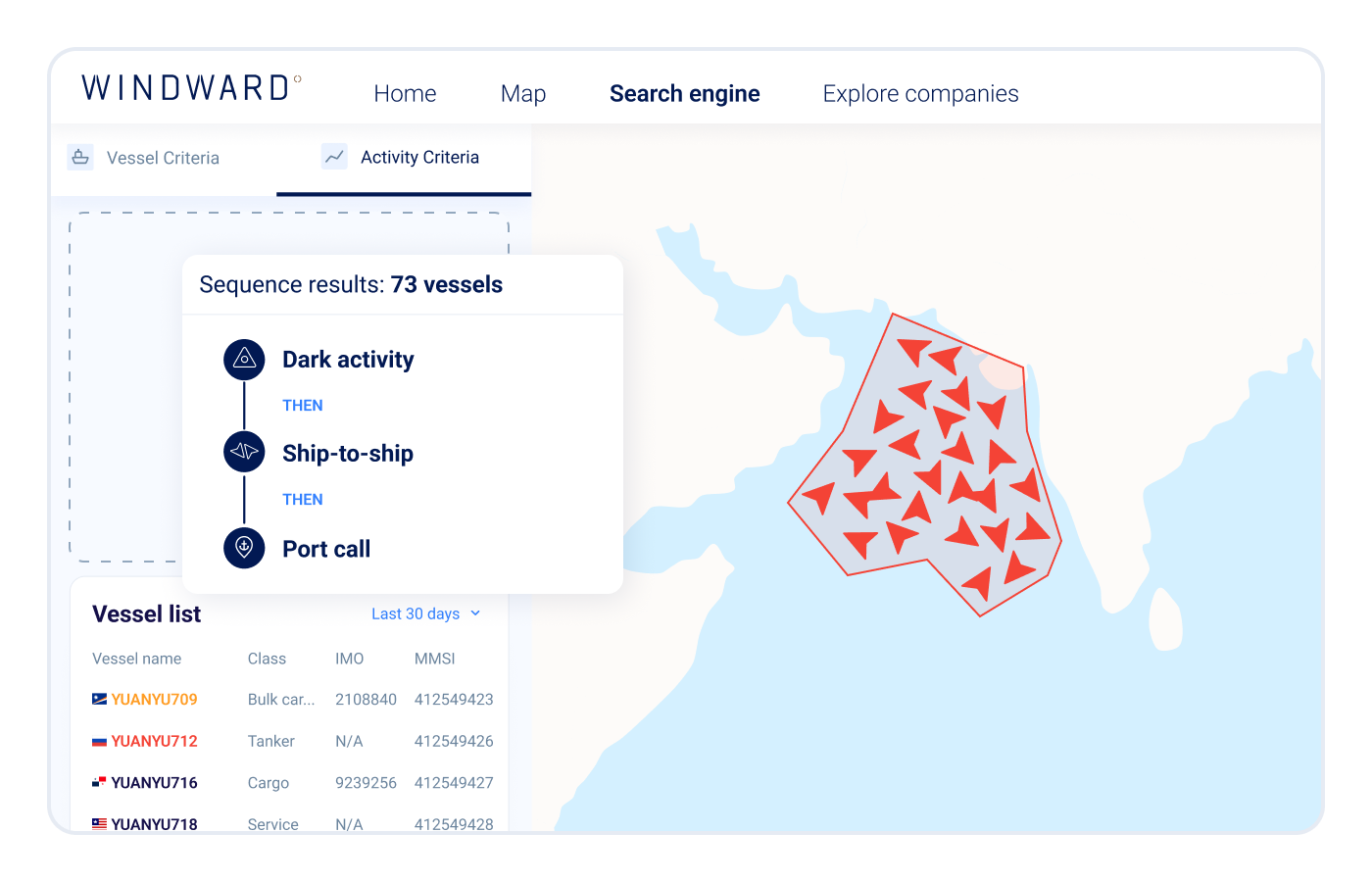Click the Port call anchor icon

coord(244,548)
